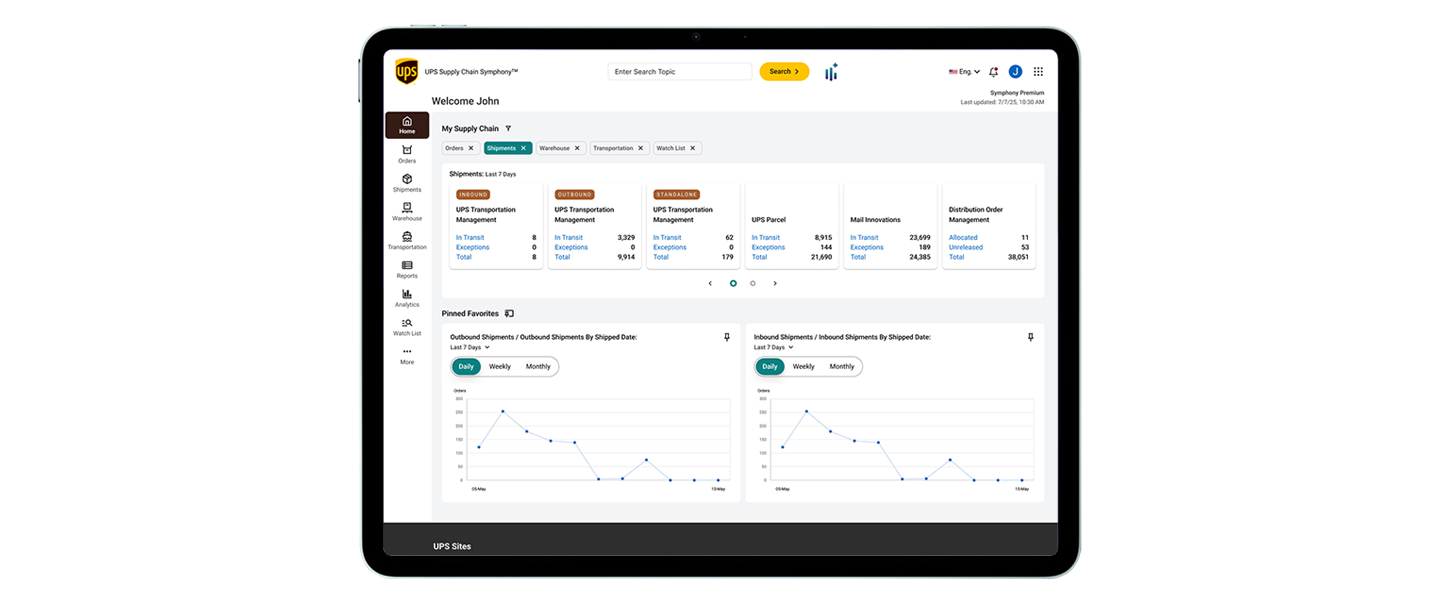Click the Symphony Premium label
The image size is (1440, 600).
tap(1017, 93)
